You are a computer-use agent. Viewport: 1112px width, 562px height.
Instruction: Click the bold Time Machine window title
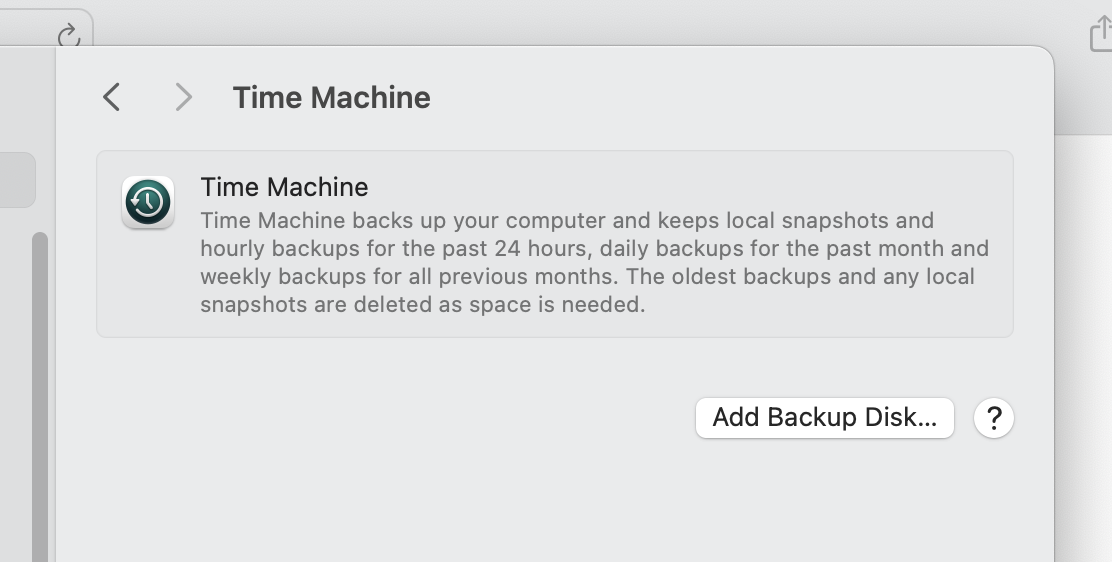tap(331, 97)
